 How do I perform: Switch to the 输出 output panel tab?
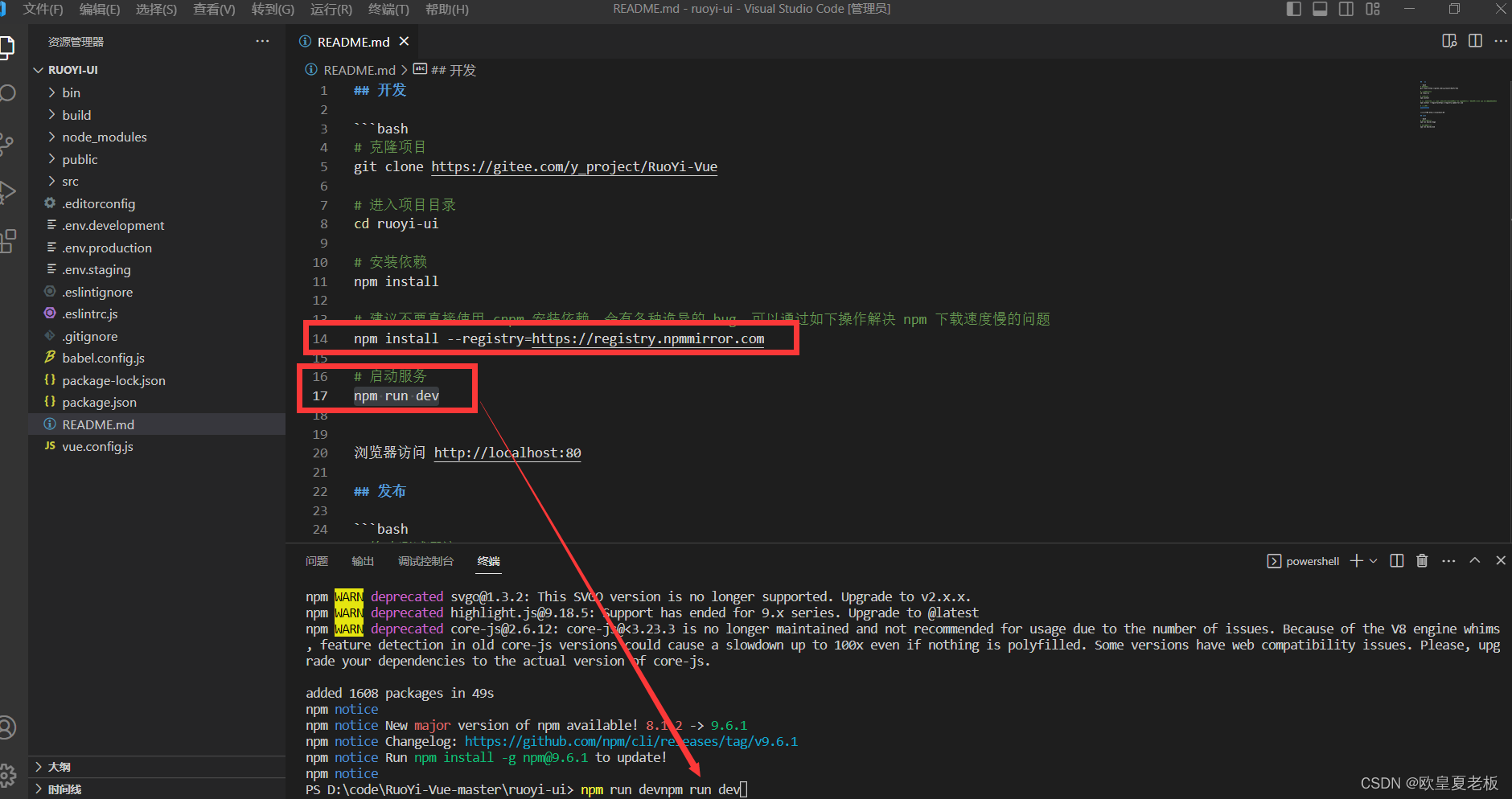pyautogui.click(x=363, y=561)
